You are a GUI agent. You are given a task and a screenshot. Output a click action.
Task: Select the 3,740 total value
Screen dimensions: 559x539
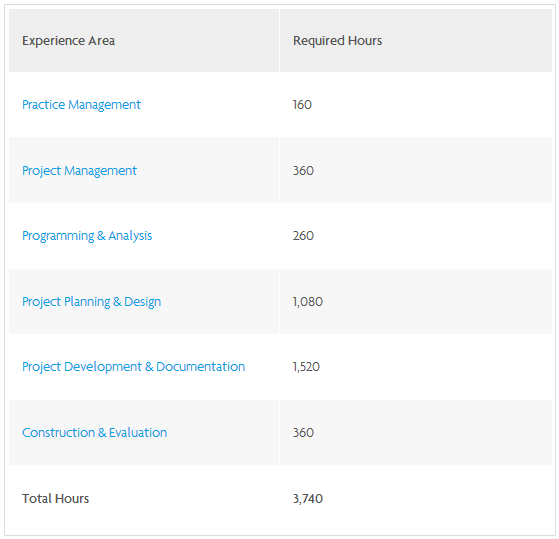tap(308, 498)
